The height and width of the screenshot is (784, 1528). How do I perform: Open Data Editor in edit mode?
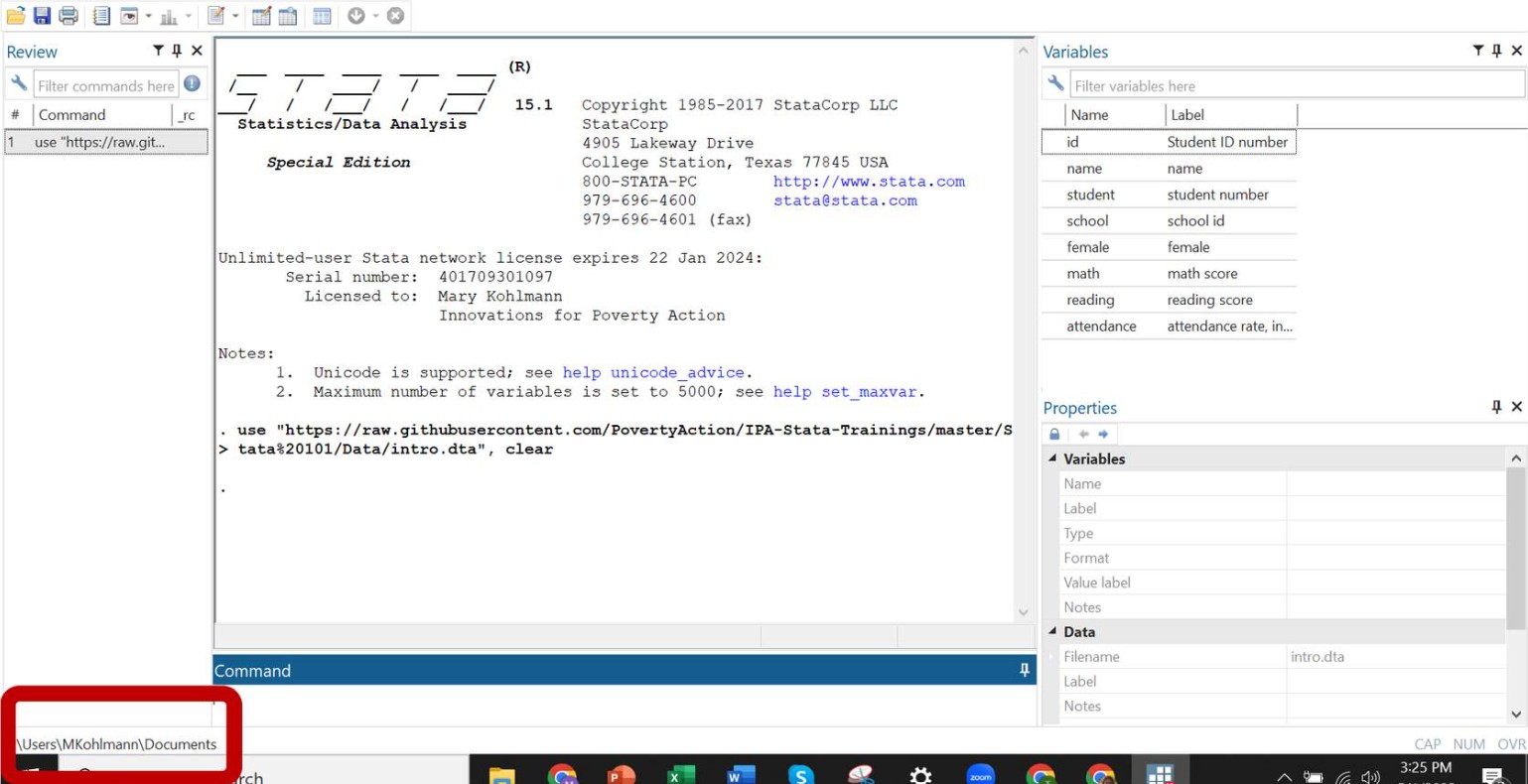[261, 16]
